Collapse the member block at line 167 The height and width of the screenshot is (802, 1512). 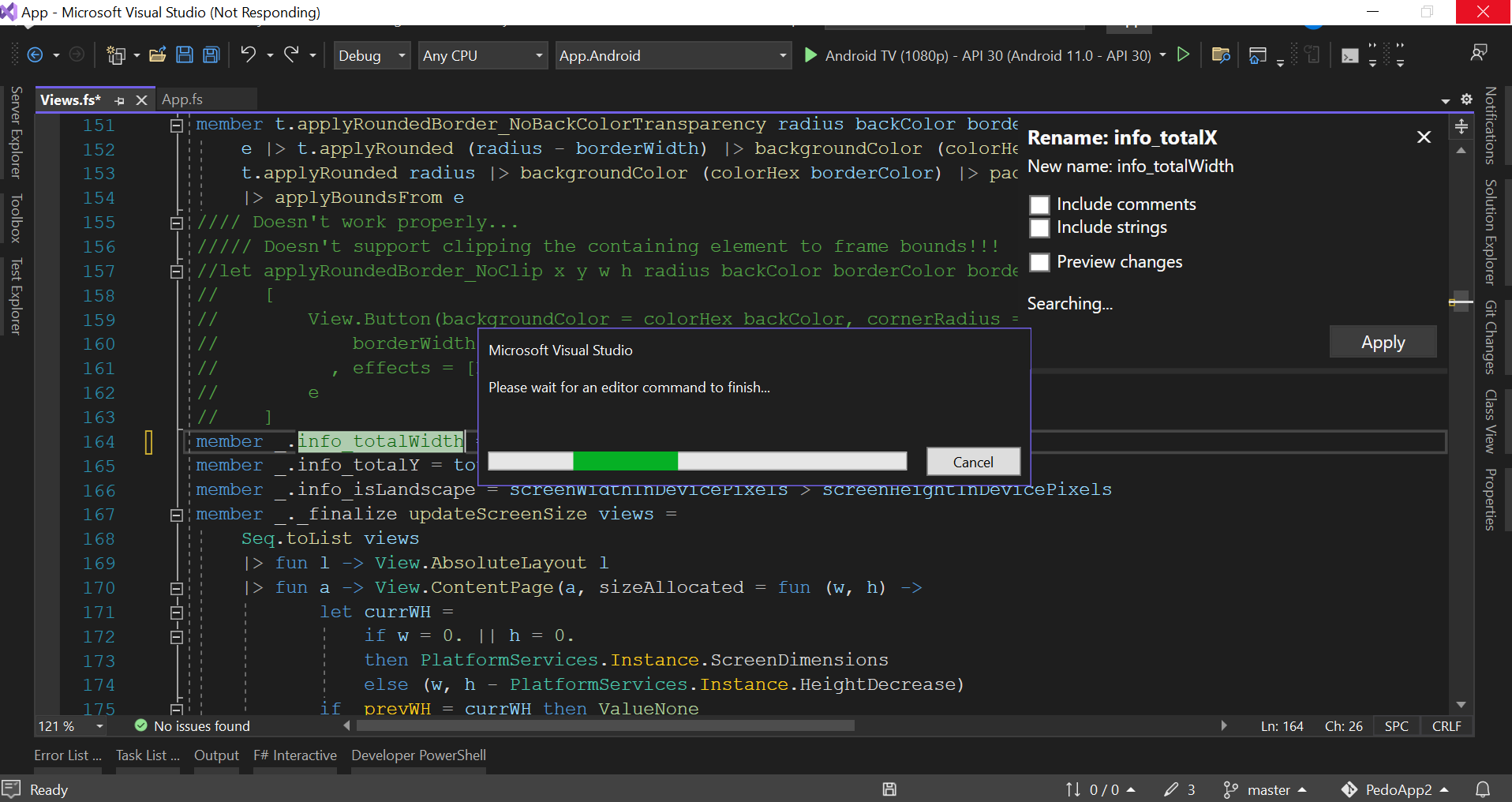177,515
